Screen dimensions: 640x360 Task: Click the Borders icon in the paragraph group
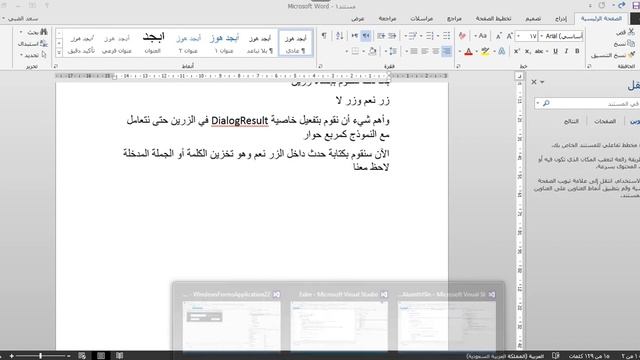(x=355, y=51)
